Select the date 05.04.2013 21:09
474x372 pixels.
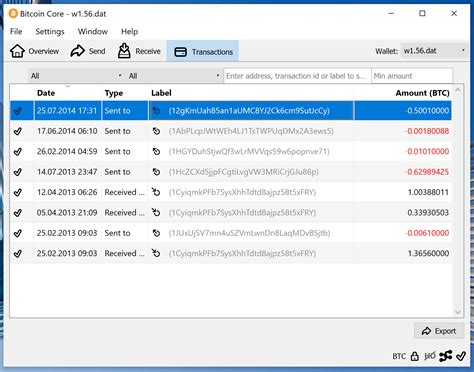click(x=67, y=213)
